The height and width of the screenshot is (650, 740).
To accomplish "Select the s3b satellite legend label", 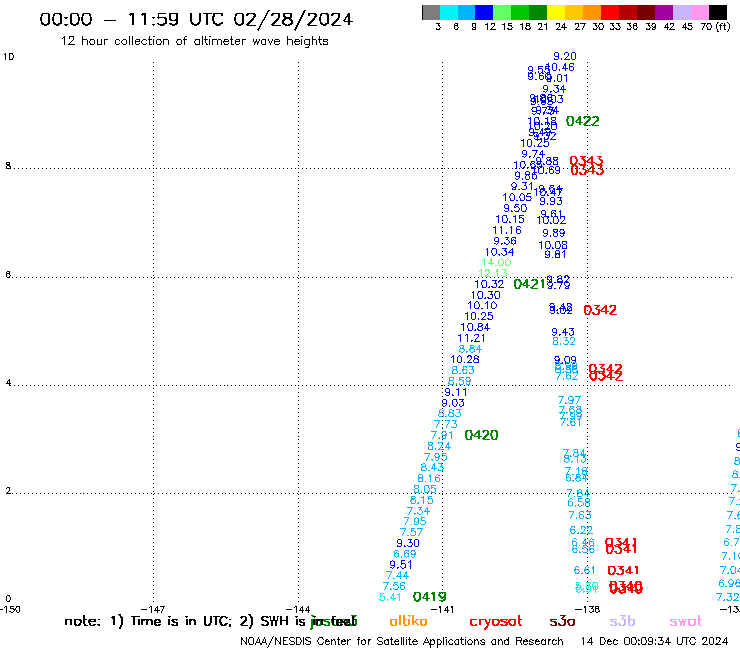I will (622, 621).
